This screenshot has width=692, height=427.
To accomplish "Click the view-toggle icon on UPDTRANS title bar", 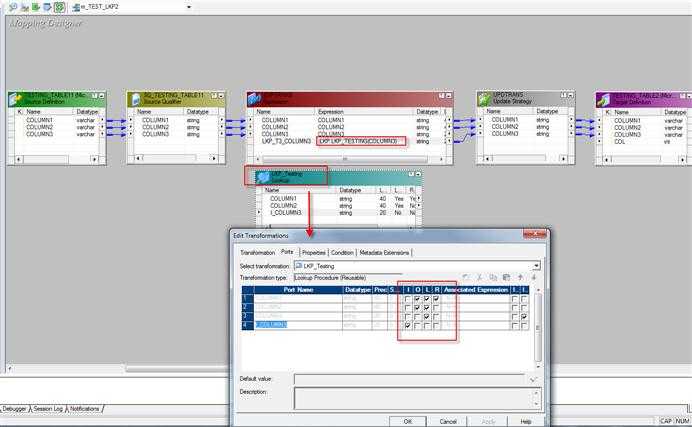I will click(x=563, y=95).
